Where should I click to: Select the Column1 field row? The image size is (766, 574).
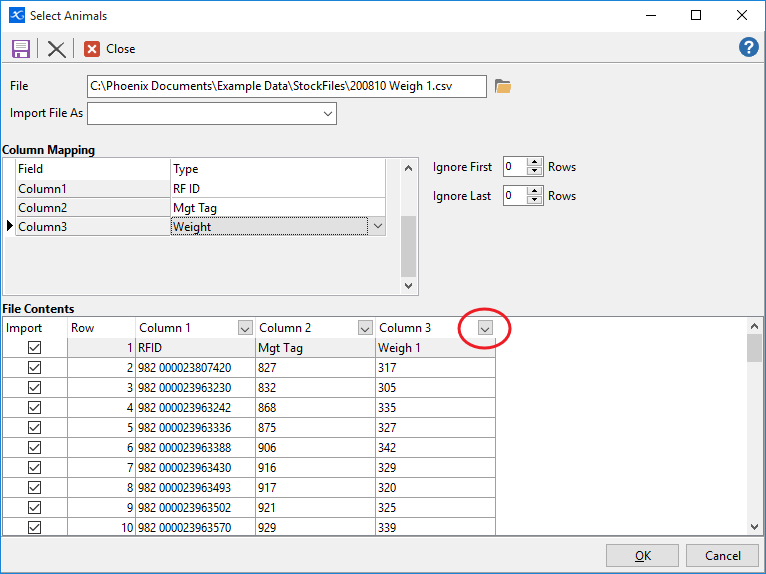pyautogui.click(x=93, y=189)
